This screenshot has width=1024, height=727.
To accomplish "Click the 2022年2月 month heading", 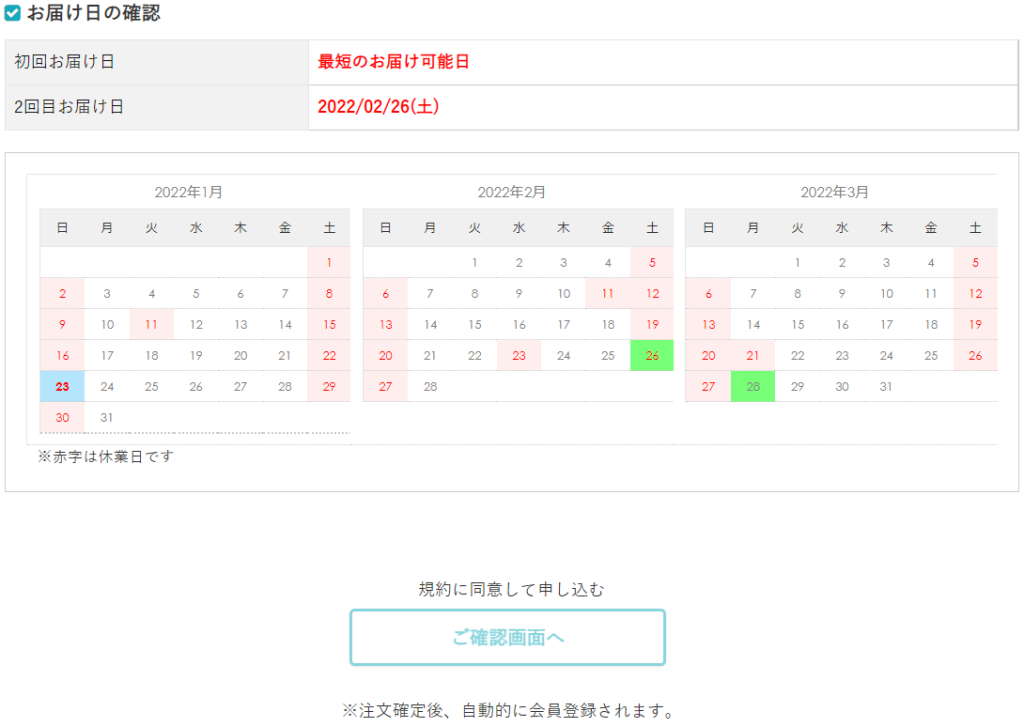I will pos(511,191).
